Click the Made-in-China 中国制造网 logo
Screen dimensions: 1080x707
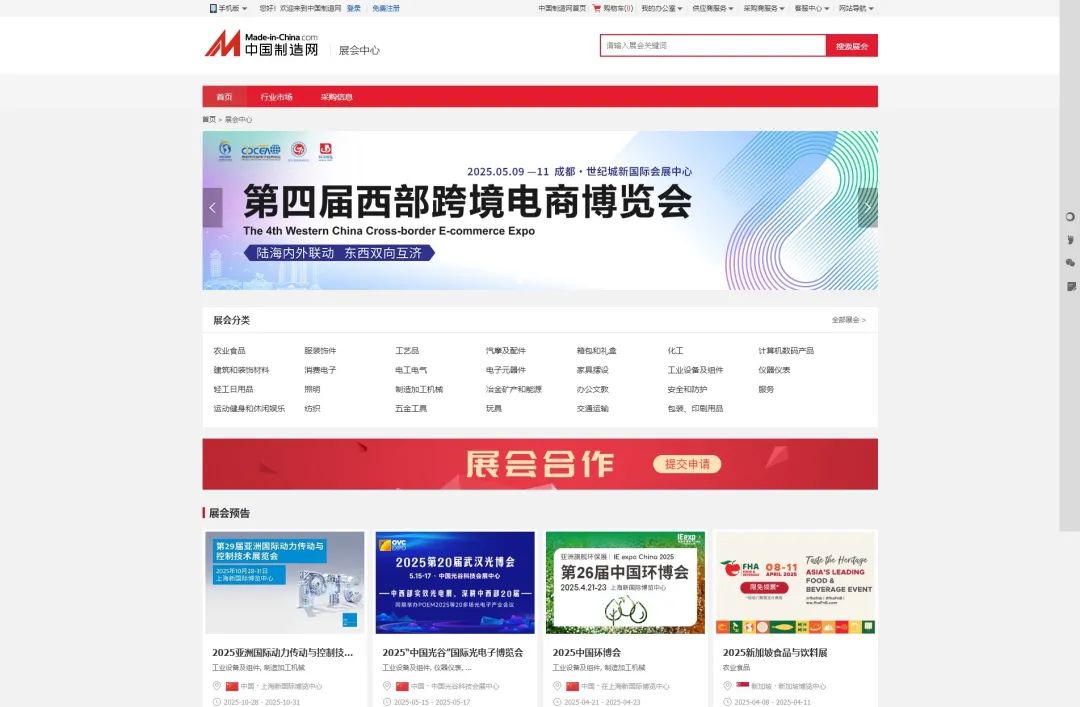point(262,43)
